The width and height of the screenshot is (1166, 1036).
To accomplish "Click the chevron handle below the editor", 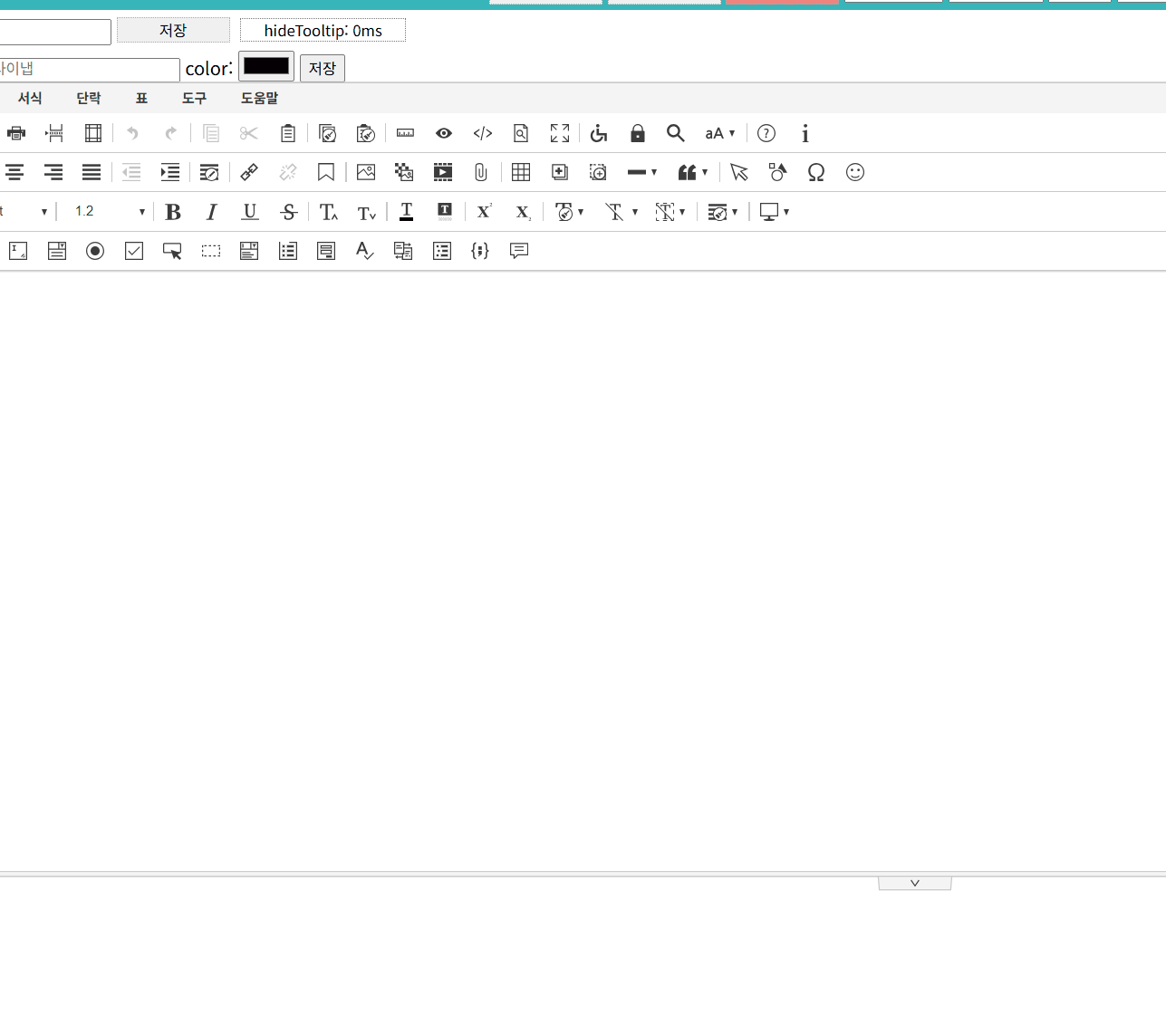I will pyautogui.click(x=914, y=883).
